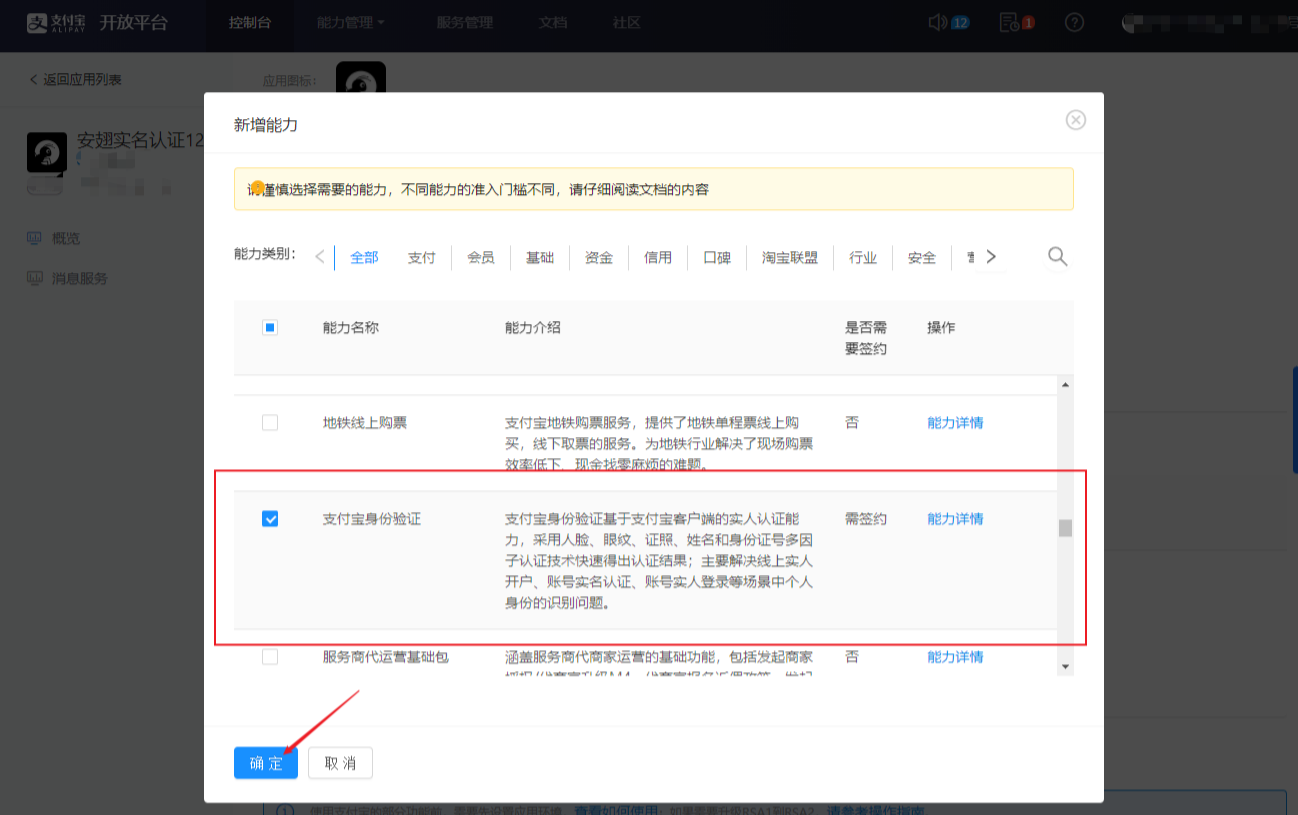Click the app avatar icon in sidebar
This screenshot has width=1298, height=815.
point(47,152)
